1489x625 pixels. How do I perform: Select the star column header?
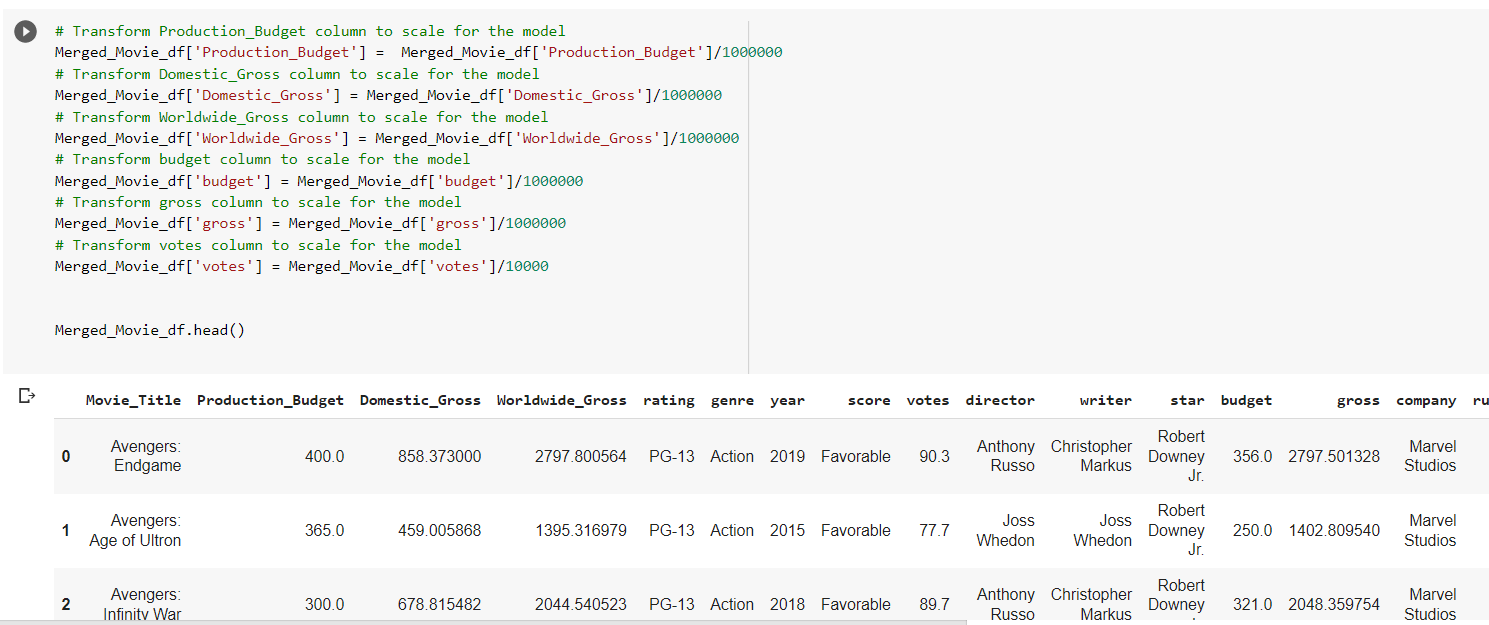(1188, 400)
